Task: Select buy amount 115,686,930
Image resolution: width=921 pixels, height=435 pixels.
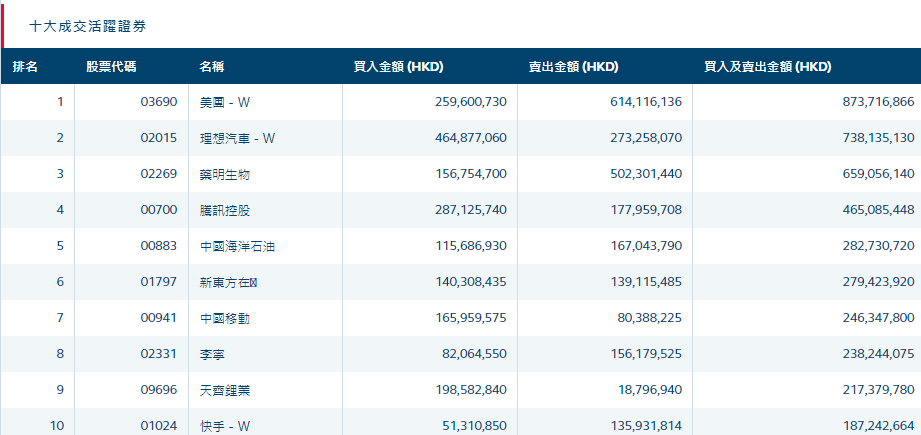Action: point(471,246)
